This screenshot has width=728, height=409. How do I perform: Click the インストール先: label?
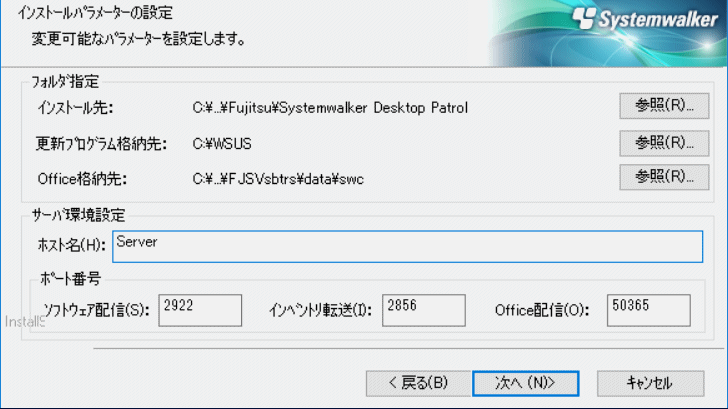75,108
